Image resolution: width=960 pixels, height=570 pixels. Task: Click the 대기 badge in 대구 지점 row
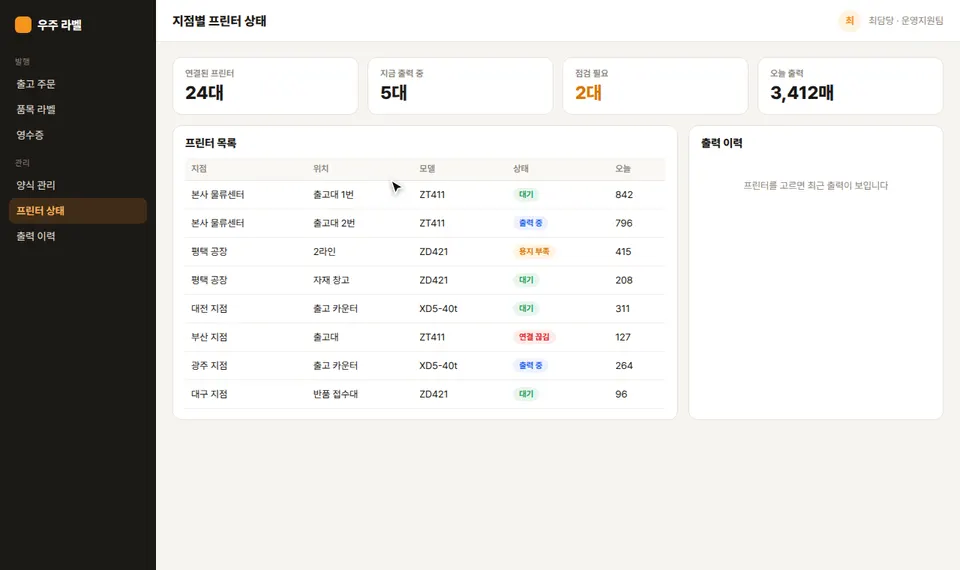[x=527, y=394]
